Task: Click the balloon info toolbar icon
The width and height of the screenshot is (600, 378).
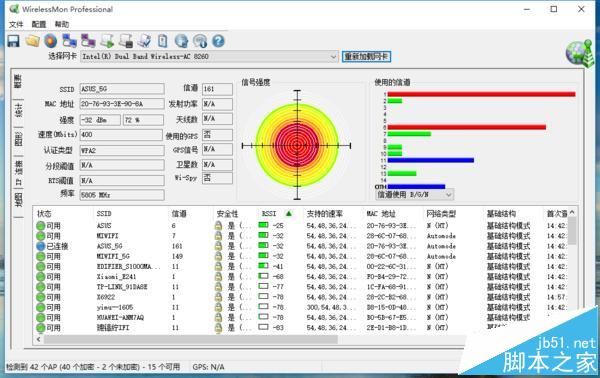Action: pyautogui.click(x=200, y=41)
